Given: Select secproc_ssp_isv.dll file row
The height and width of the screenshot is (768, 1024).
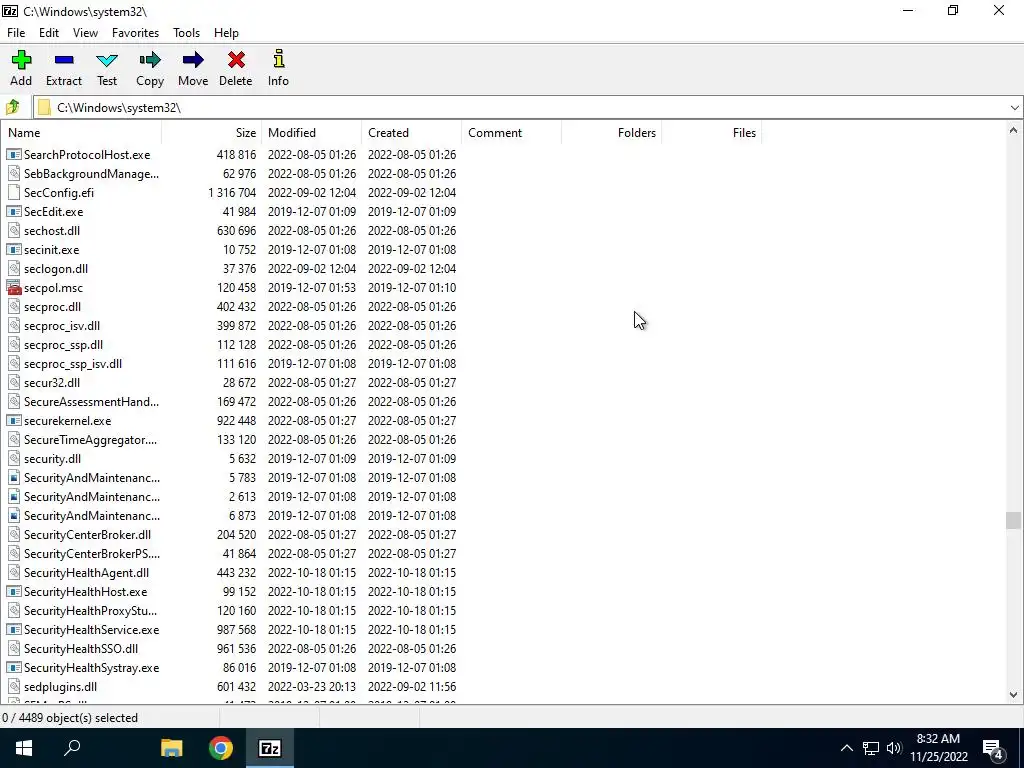Looking at the screenshot, I should 382,364.
